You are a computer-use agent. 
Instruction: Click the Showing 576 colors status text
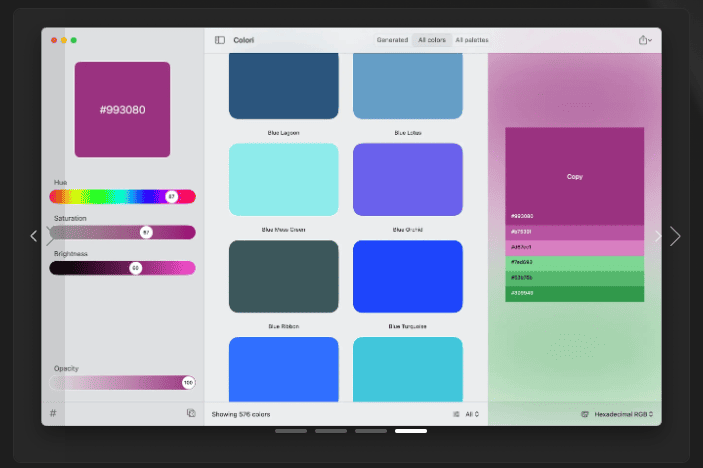click(x=241, y=414)
